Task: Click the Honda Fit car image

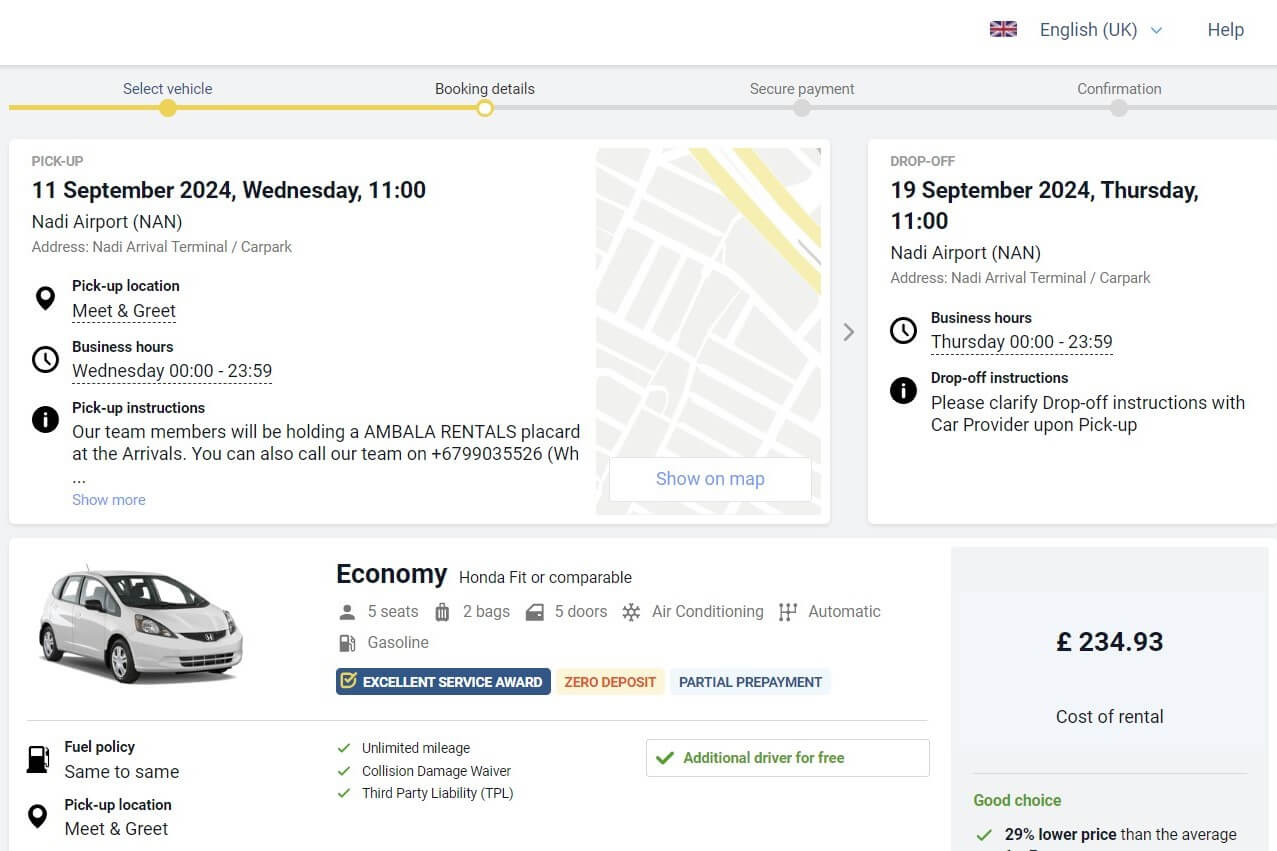Action: (x=140, y=623)
